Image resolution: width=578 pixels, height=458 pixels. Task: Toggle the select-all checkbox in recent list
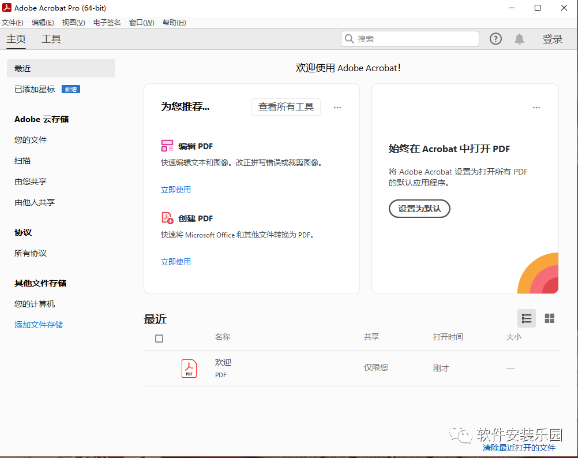[x=159, y=339]
